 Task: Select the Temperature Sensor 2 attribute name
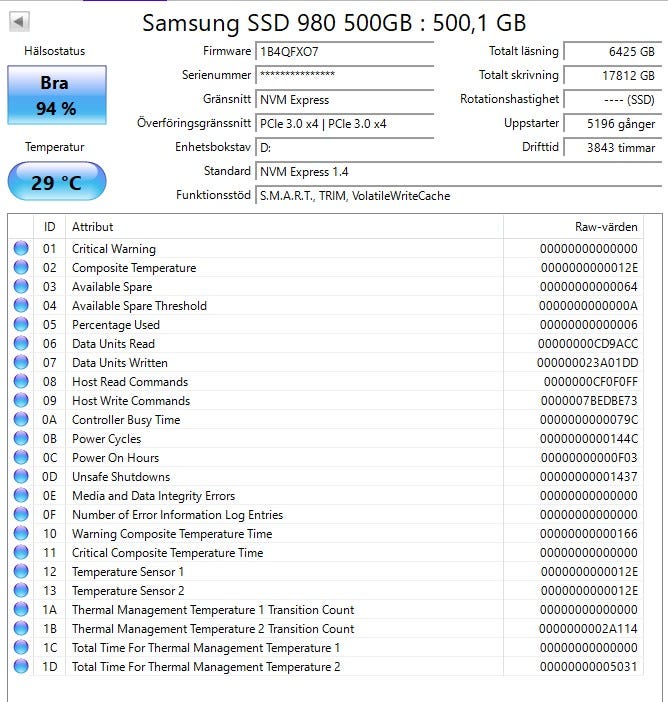pyautogui.click(x=128, y=591)
